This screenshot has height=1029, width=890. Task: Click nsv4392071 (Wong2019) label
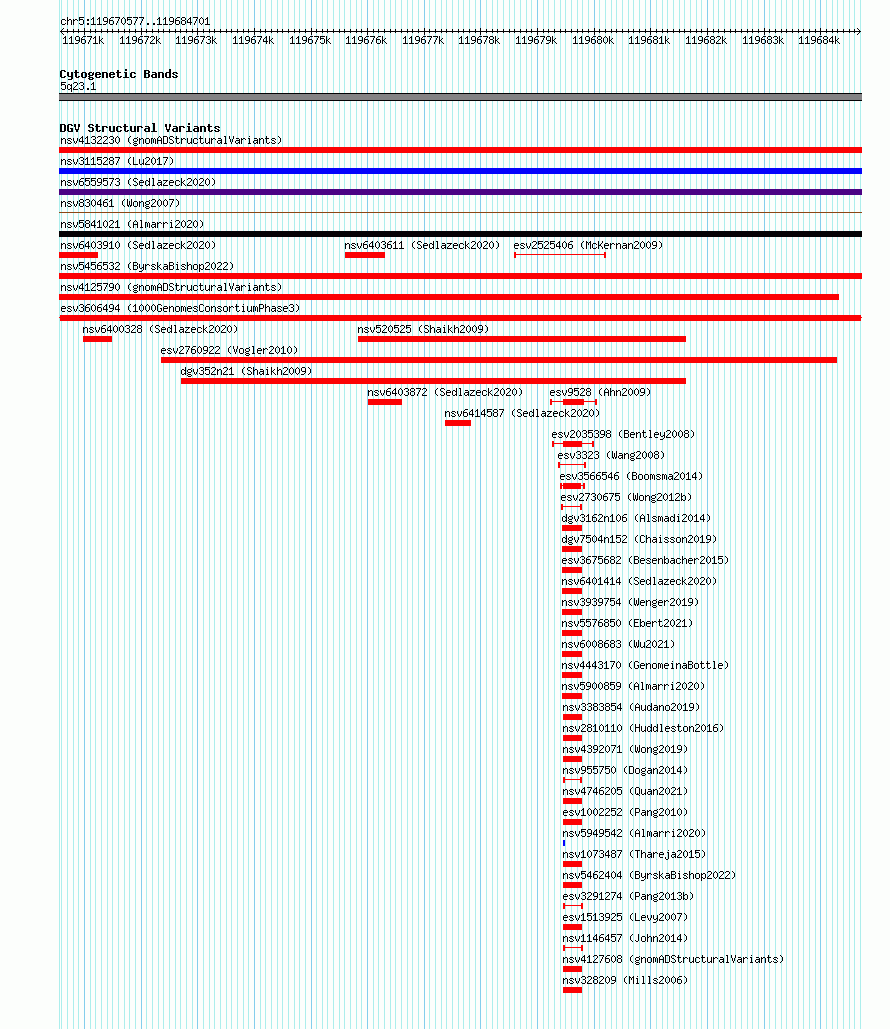coord(625,749)
